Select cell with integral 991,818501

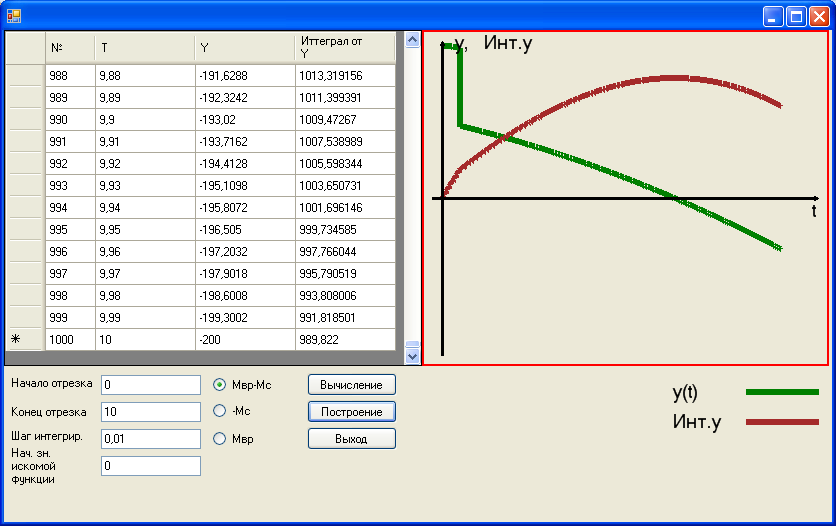click(345, 318)
